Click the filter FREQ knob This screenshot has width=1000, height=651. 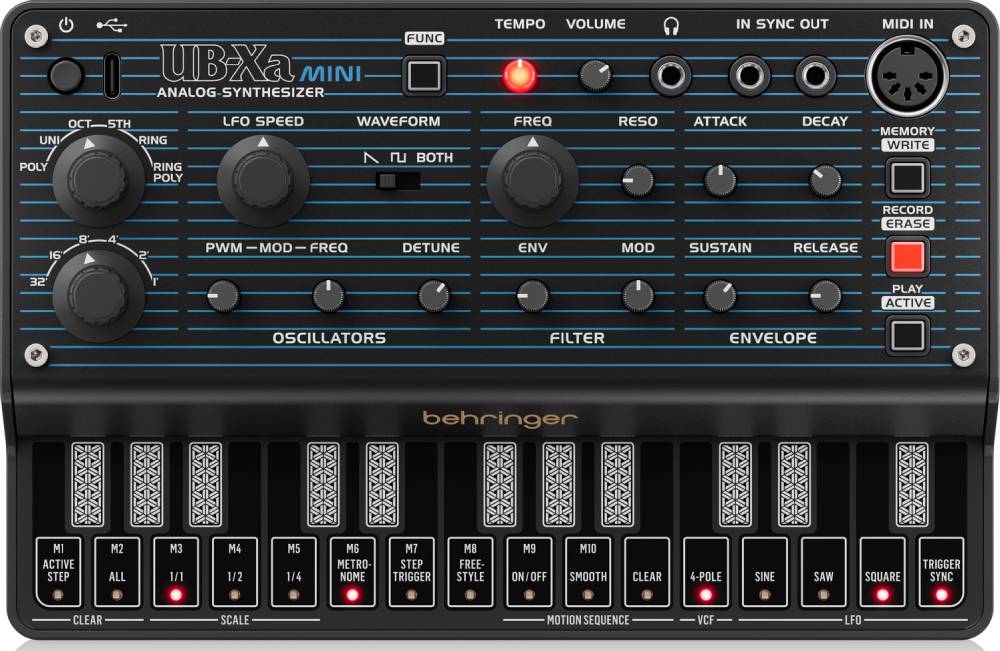click(533, 179)
